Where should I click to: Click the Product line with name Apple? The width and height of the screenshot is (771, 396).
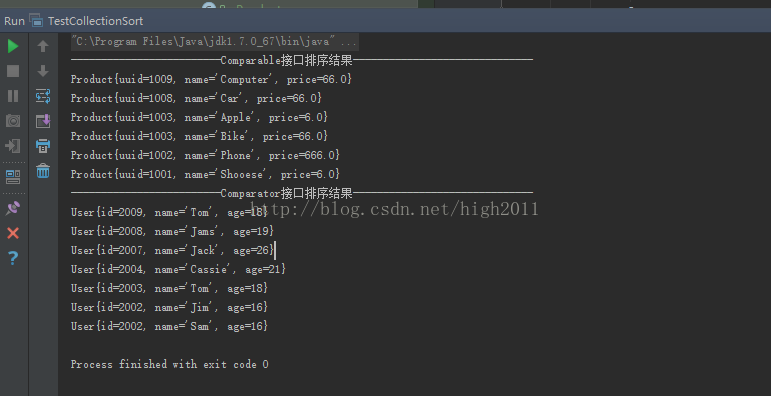199,117
